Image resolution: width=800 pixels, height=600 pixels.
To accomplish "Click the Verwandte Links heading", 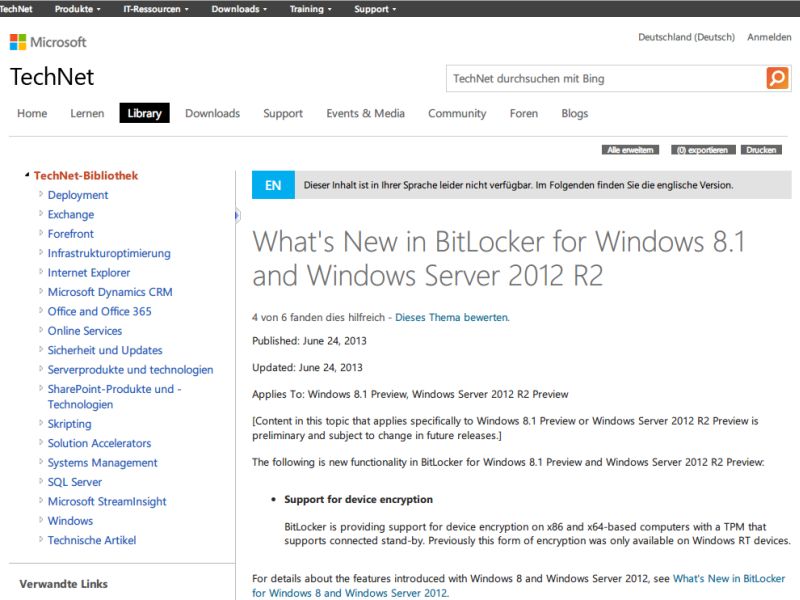I will (x=63, y=584).
